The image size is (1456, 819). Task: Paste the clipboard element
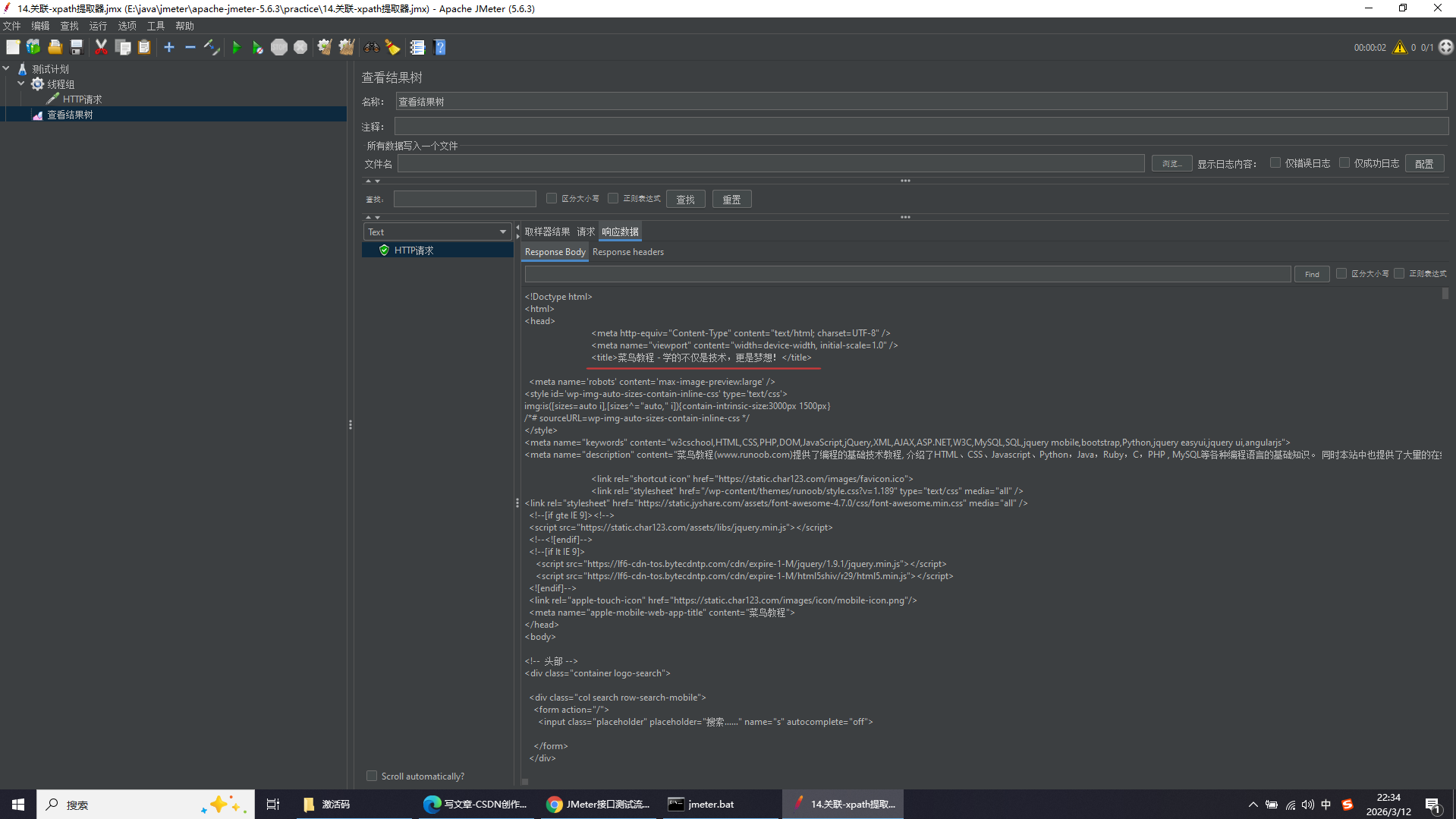tap(144, 47)
